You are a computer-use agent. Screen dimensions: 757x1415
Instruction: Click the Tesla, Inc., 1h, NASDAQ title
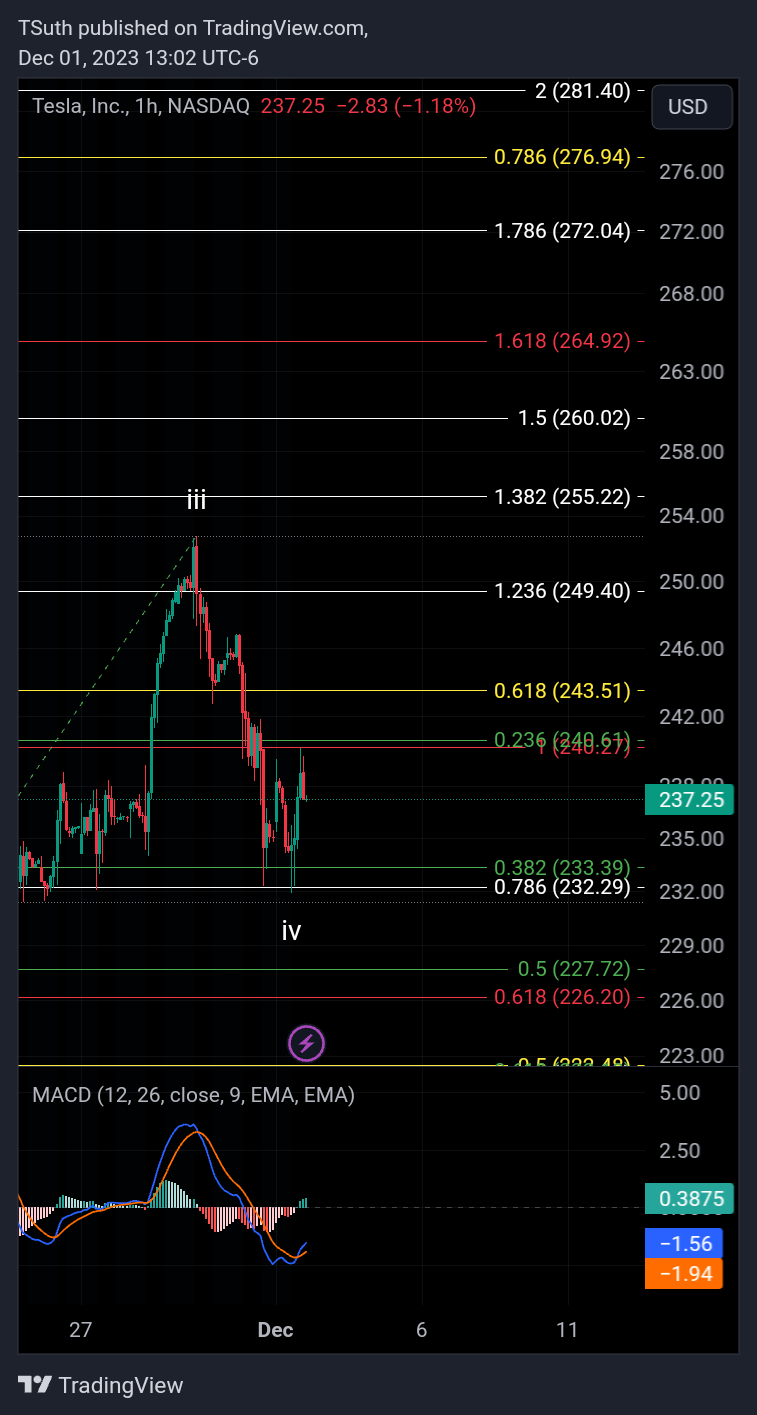click(141, 106)
